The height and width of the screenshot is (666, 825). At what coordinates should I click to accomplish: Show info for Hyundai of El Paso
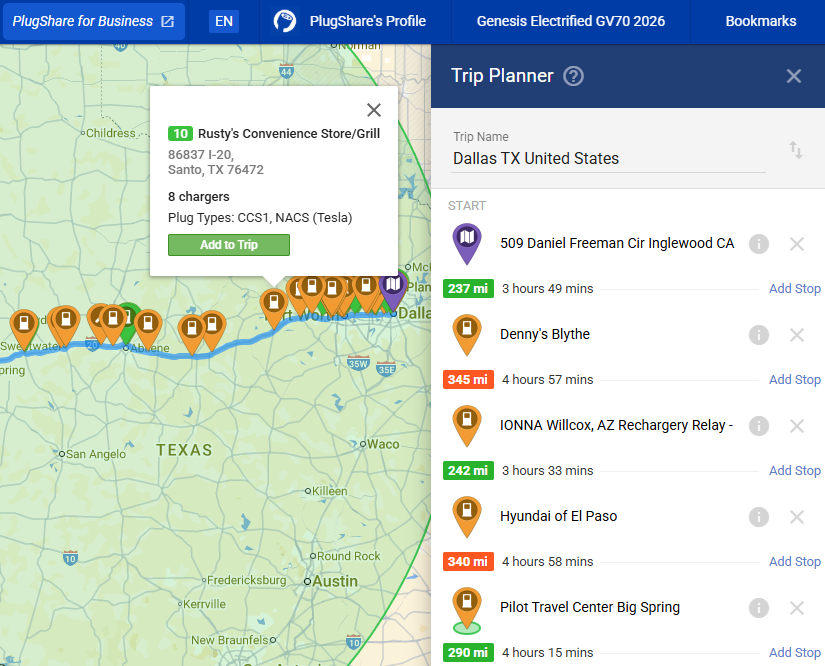[759, 517]
